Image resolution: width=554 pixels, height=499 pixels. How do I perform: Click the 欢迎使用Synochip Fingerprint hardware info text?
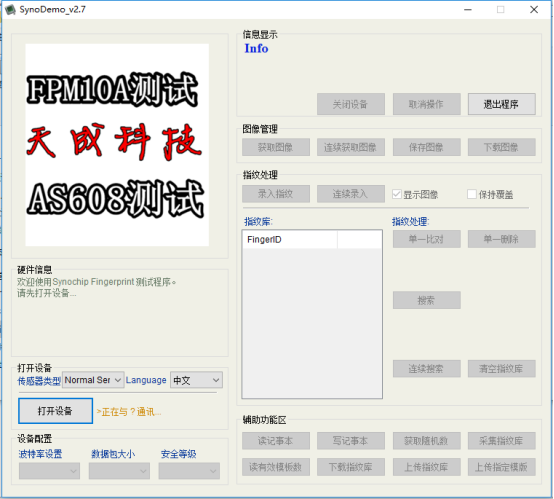pyautogui.click(x=96, y=282)
